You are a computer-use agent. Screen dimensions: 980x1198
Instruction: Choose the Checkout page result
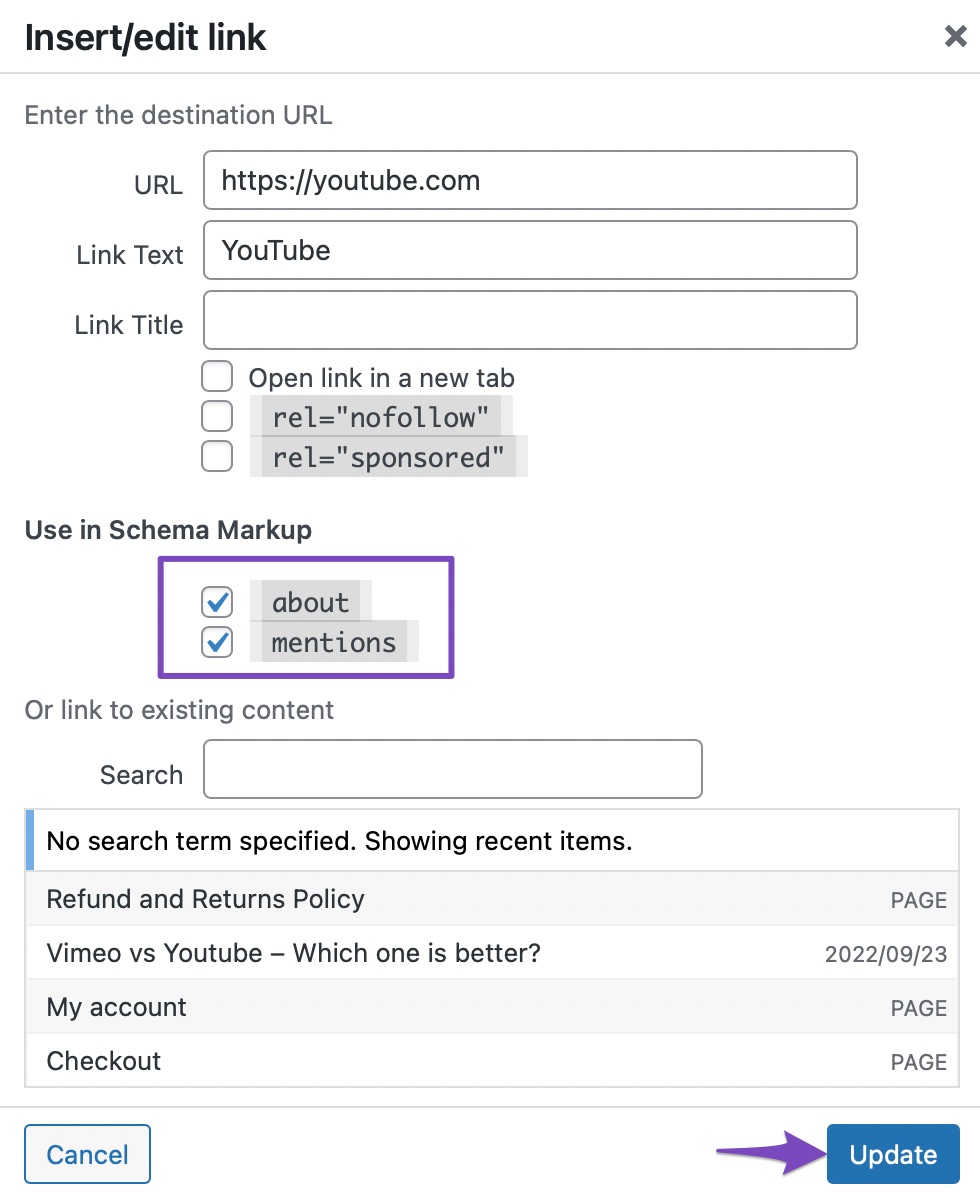point(492,1060)
